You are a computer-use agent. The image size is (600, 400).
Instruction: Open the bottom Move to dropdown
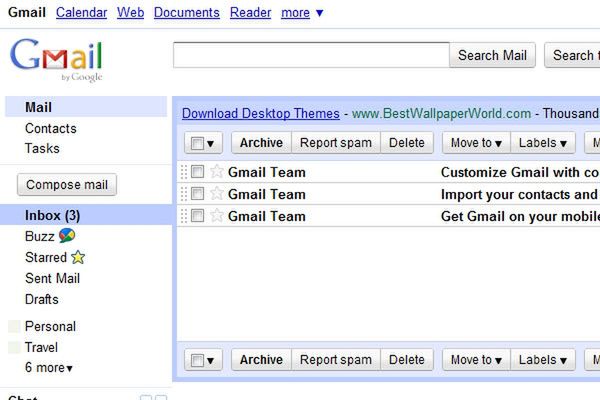tap(476, 360)
